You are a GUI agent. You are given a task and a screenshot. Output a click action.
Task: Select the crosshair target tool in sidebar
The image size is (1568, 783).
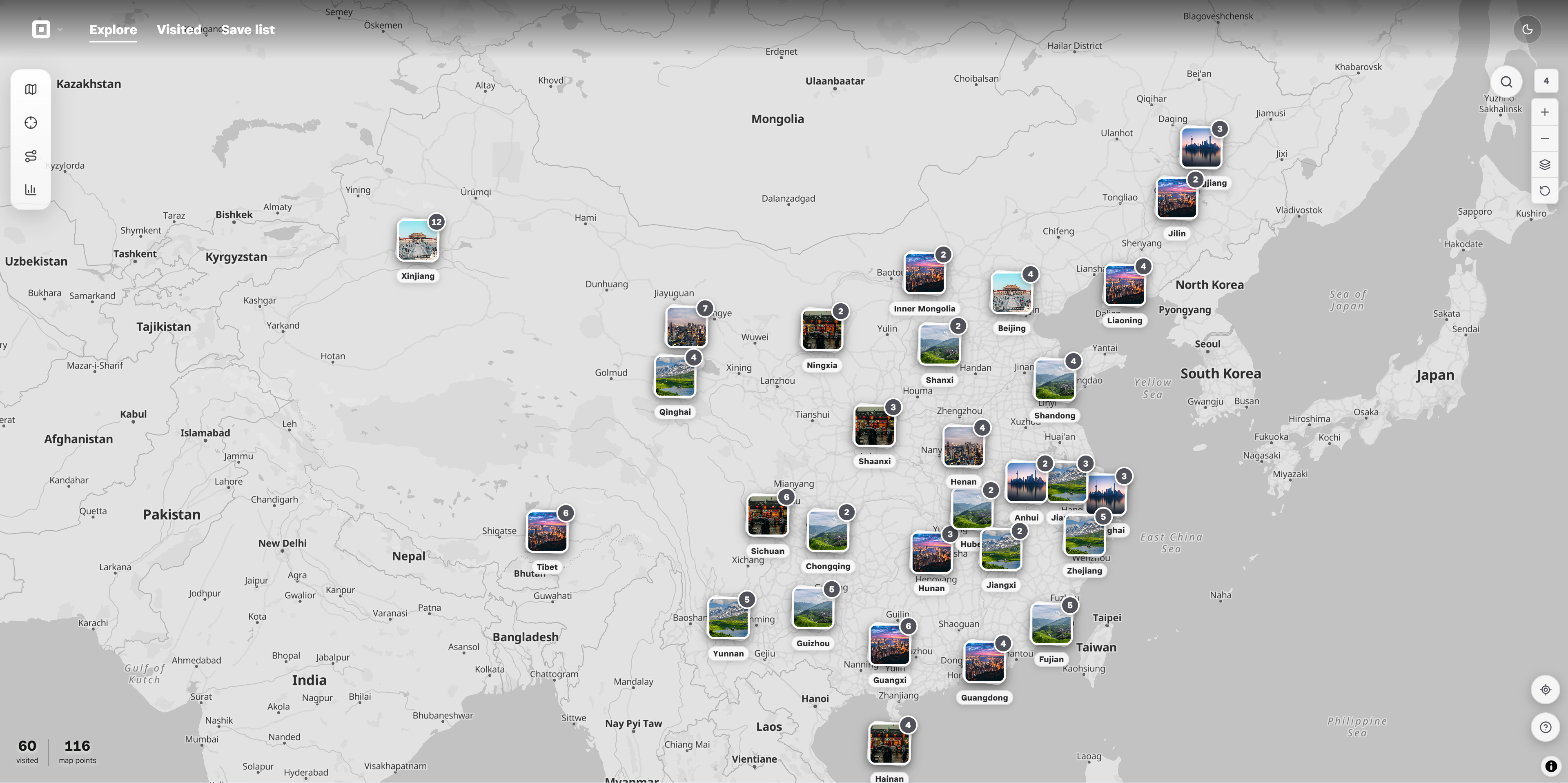tap(31, 123)
